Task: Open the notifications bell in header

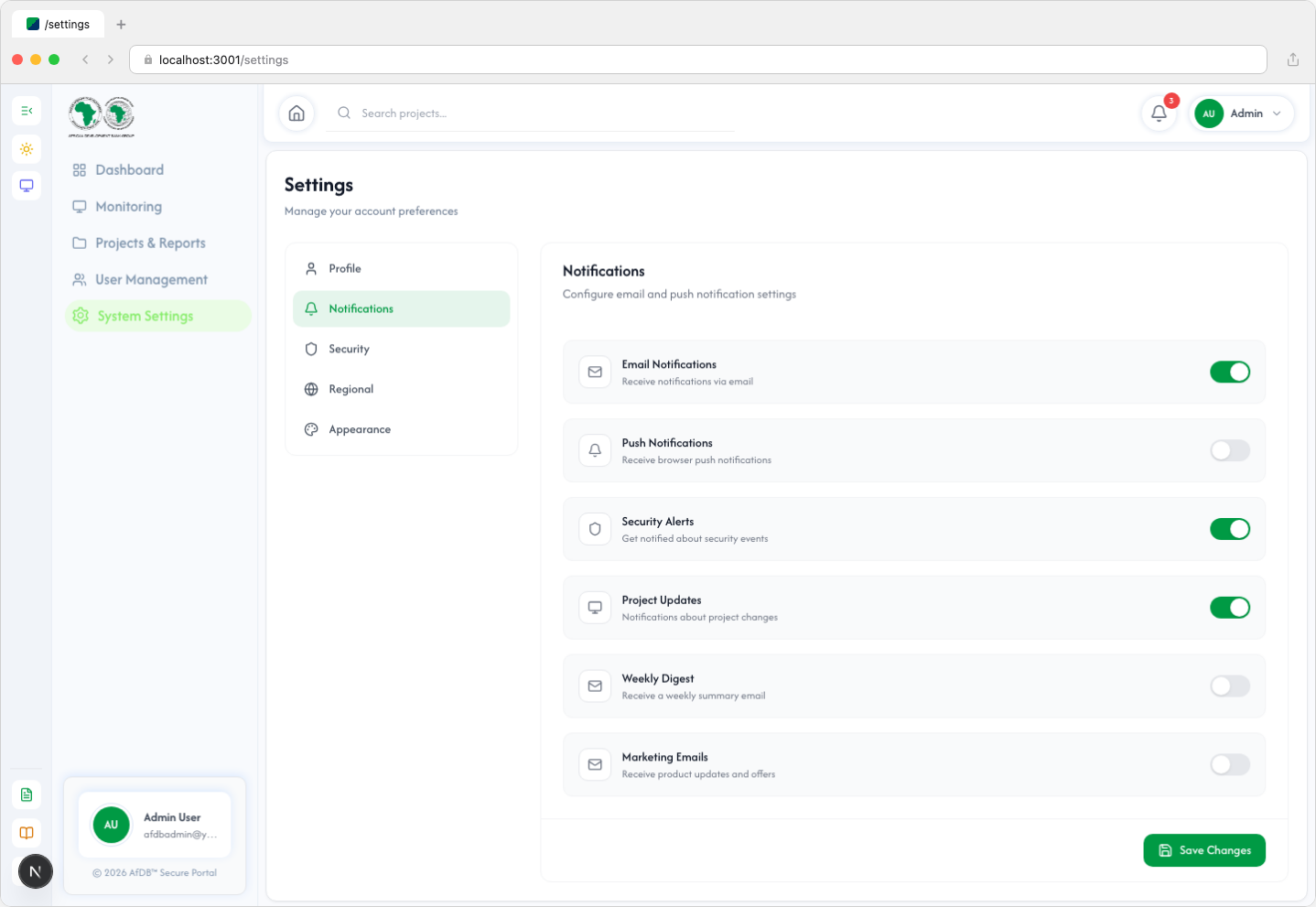Action: (1159, 113)
